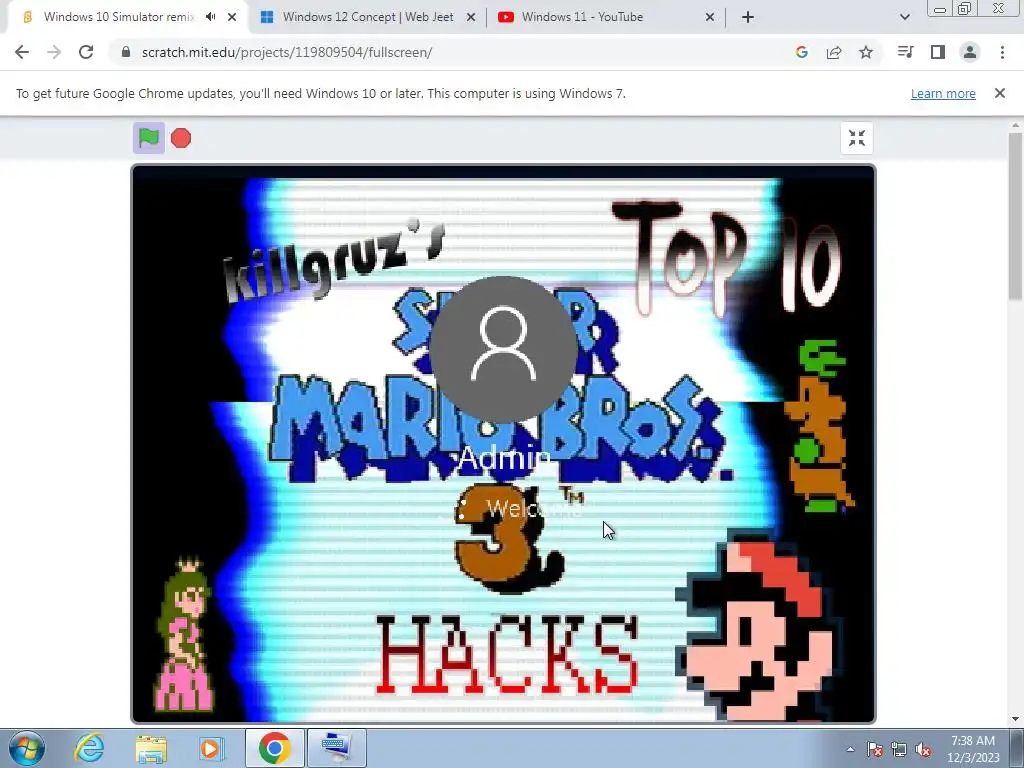Dismiss the Chrome update notification bar
Viewport: 1024px width, 768px height.
1000,93
